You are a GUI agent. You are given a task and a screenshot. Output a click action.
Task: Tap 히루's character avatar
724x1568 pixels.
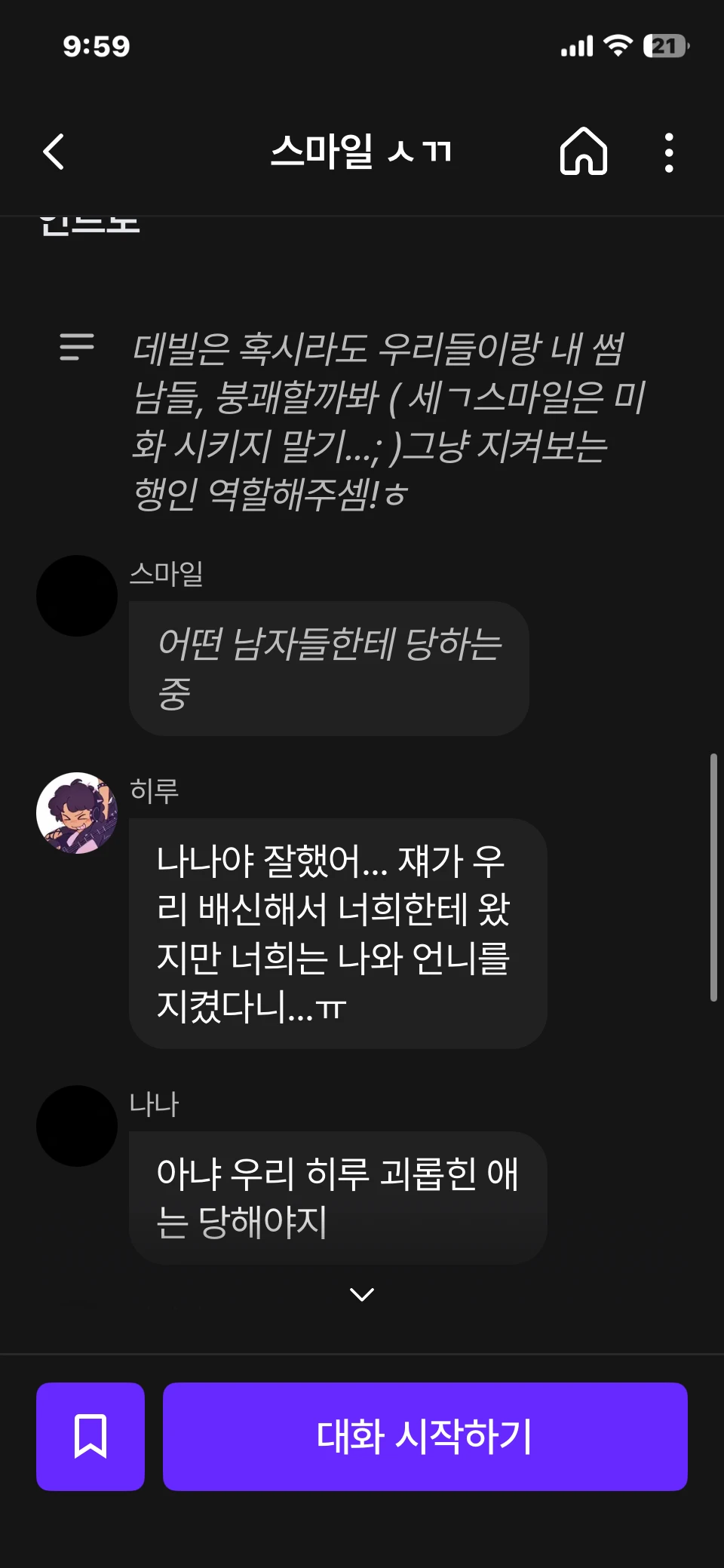pos(77,813)
